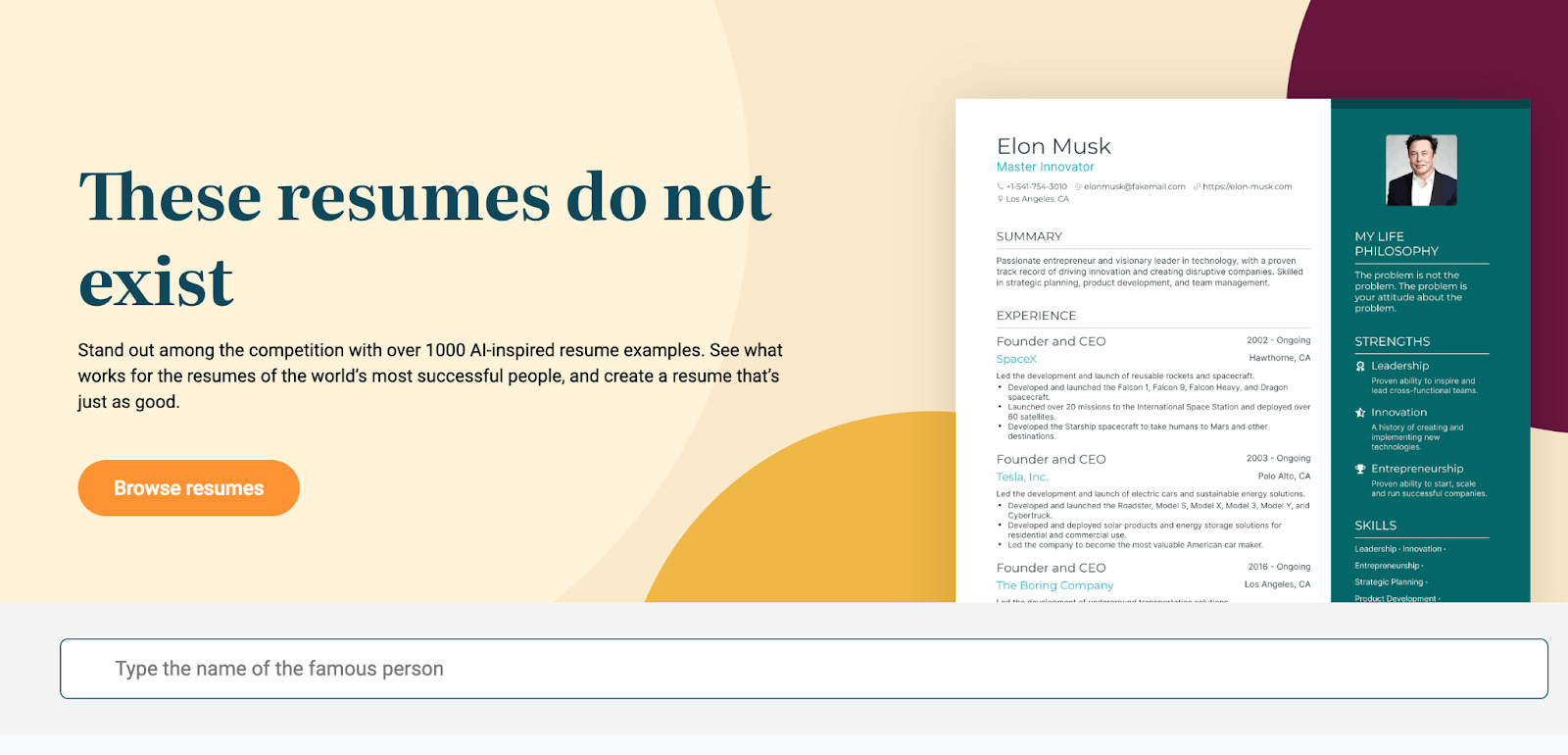The height and width of the screenshot is (755, 1568).
Task: Click the 2016 - Ongoing date text
Action: coord(1279,567)
